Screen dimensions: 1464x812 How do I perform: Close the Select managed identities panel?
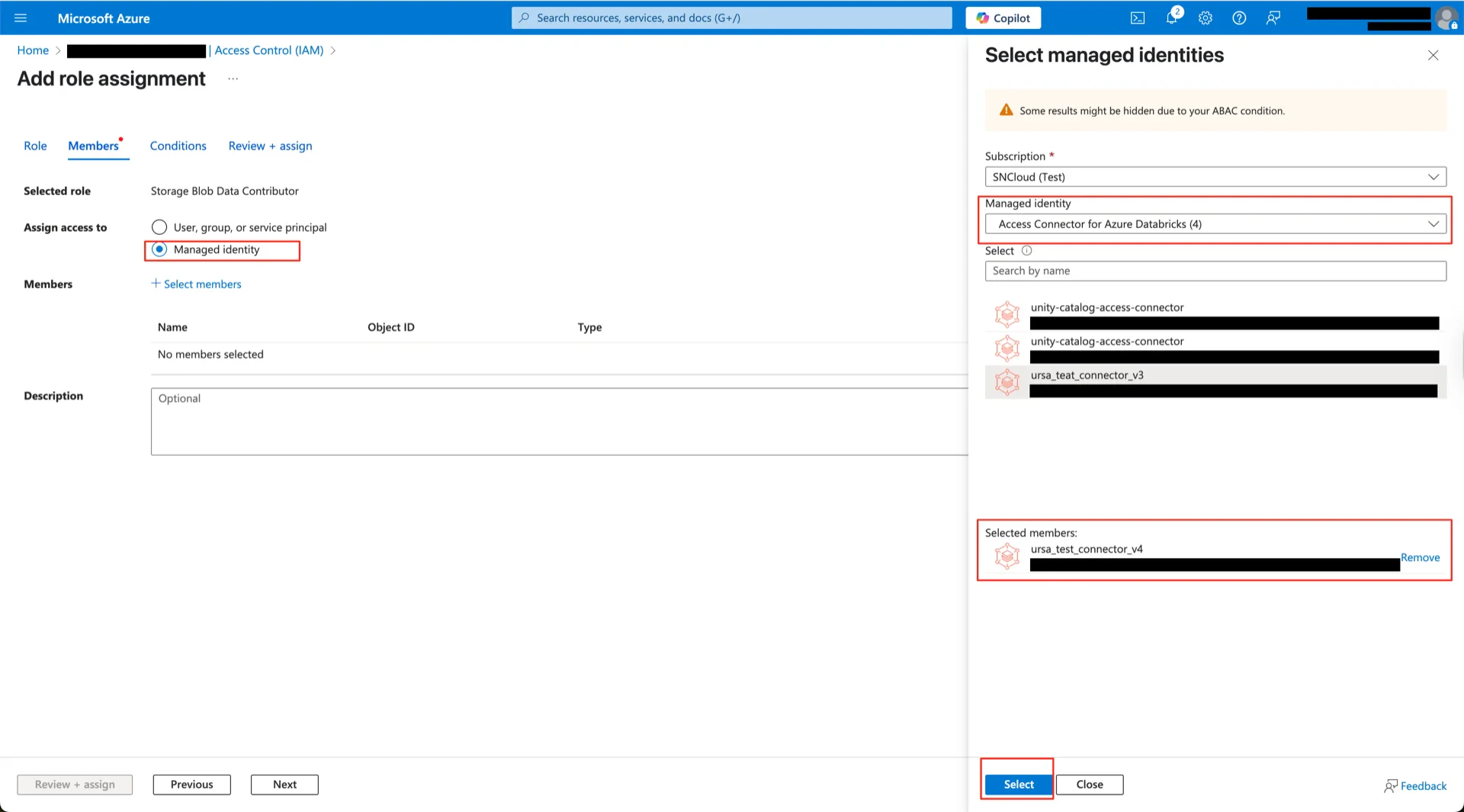tap(1433, 55)
